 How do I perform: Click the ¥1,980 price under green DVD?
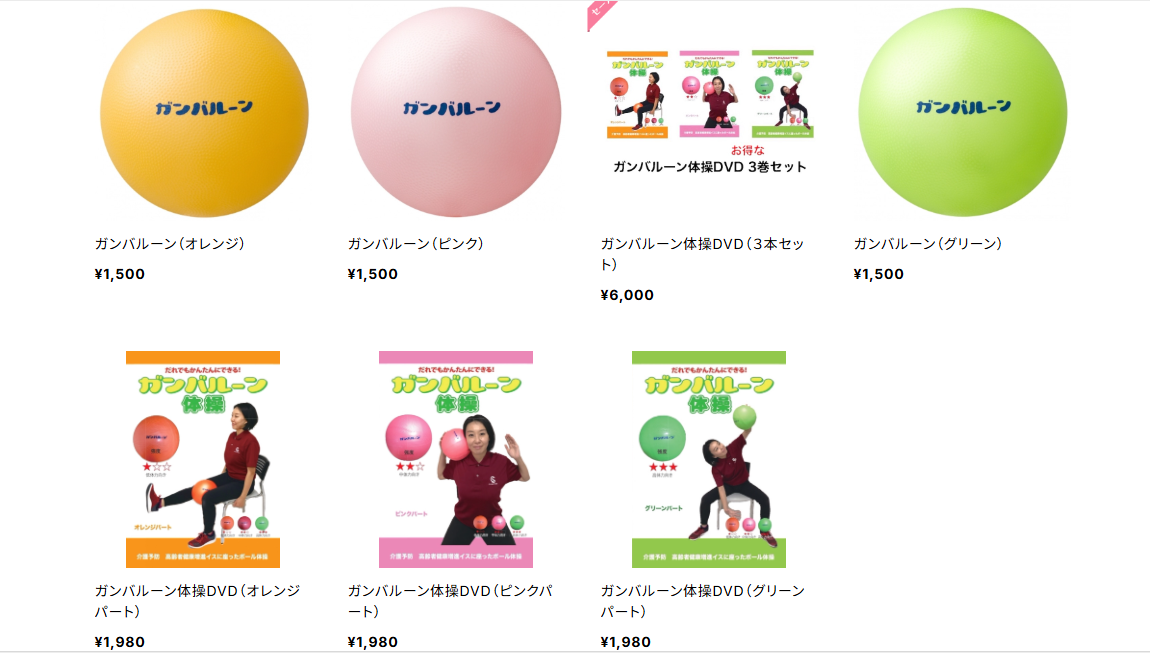coord(626,642)
